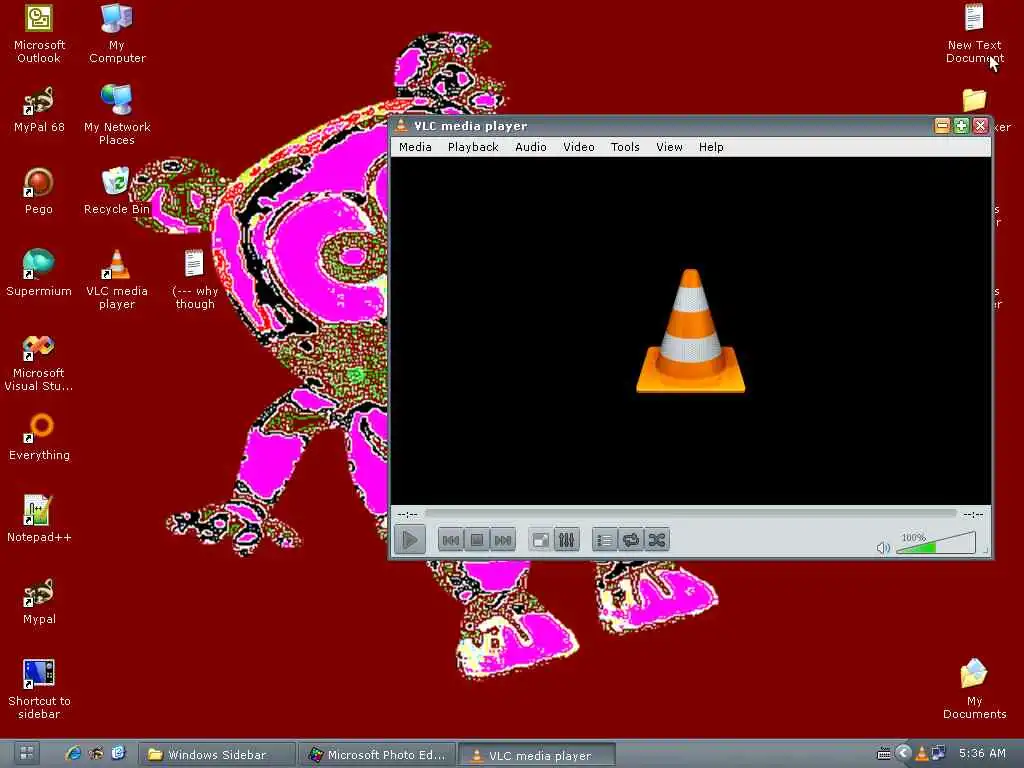
Task: Open the Playback menu
Action: point(473,147)
